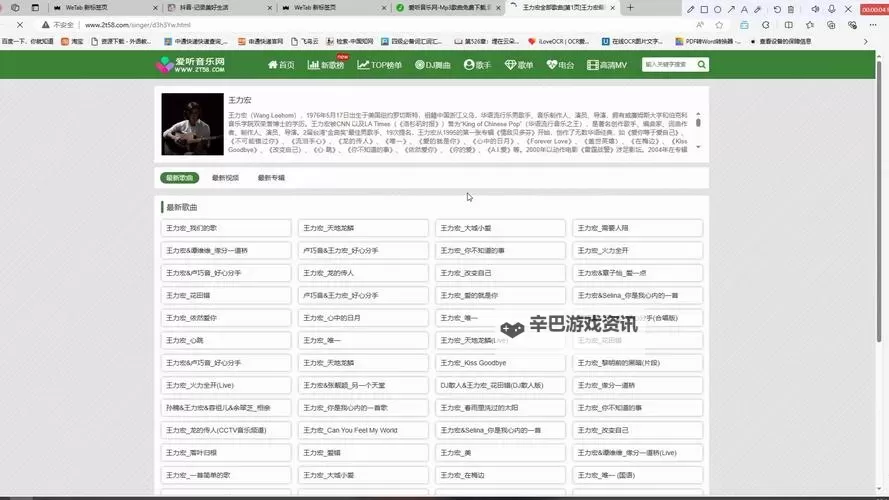The image size is (889, 500).
Task: Open song 王力宏_Kiss Goodbye
Action: click(x=500, y=363)
